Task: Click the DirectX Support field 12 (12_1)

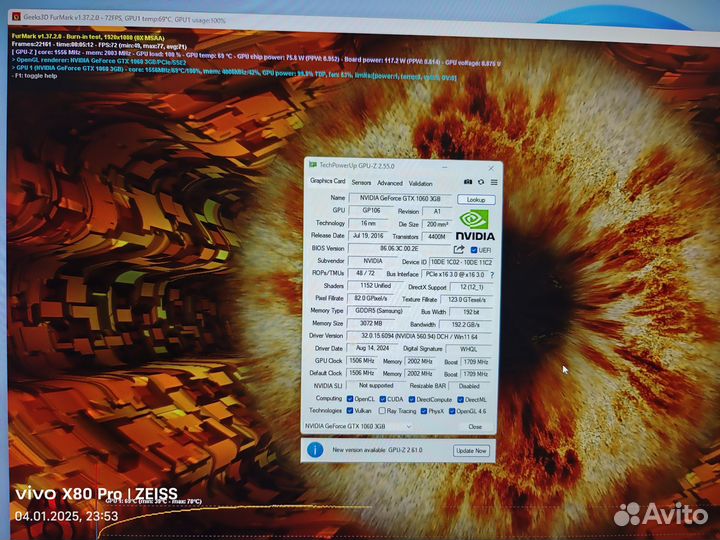Action: (x=471, y=287)
